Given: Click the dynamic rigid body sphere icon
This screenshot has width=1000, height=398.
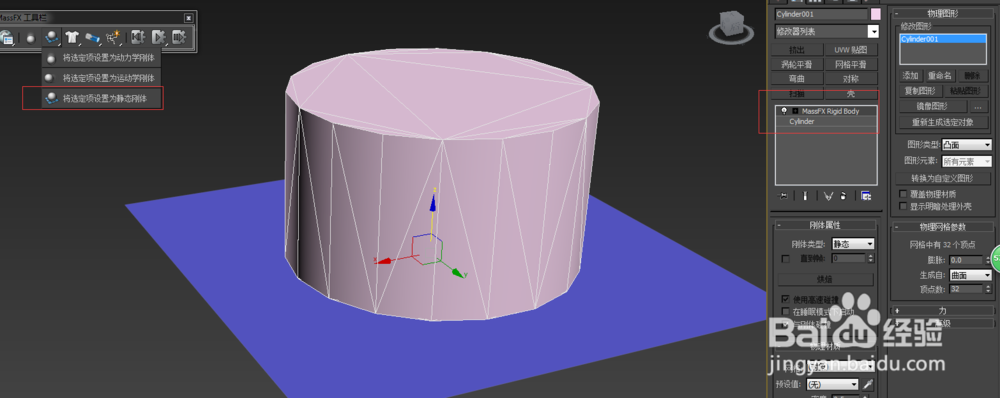Looking at the screenshot, I should (x=30, y=38).
